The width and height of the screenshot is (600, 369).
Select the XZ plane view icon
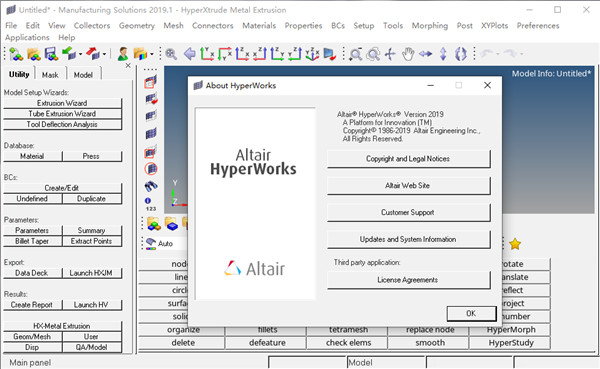pyautogui.click(x=242, y=54)
